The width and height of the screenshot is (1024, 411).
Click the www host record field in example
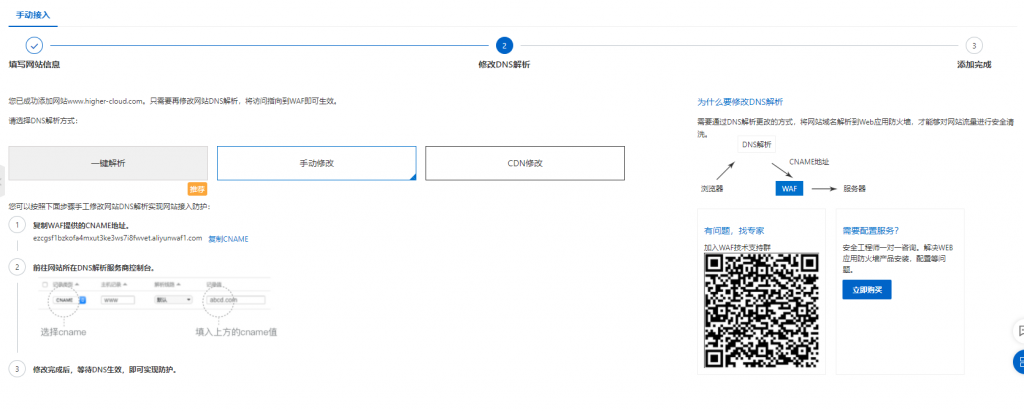118,300
